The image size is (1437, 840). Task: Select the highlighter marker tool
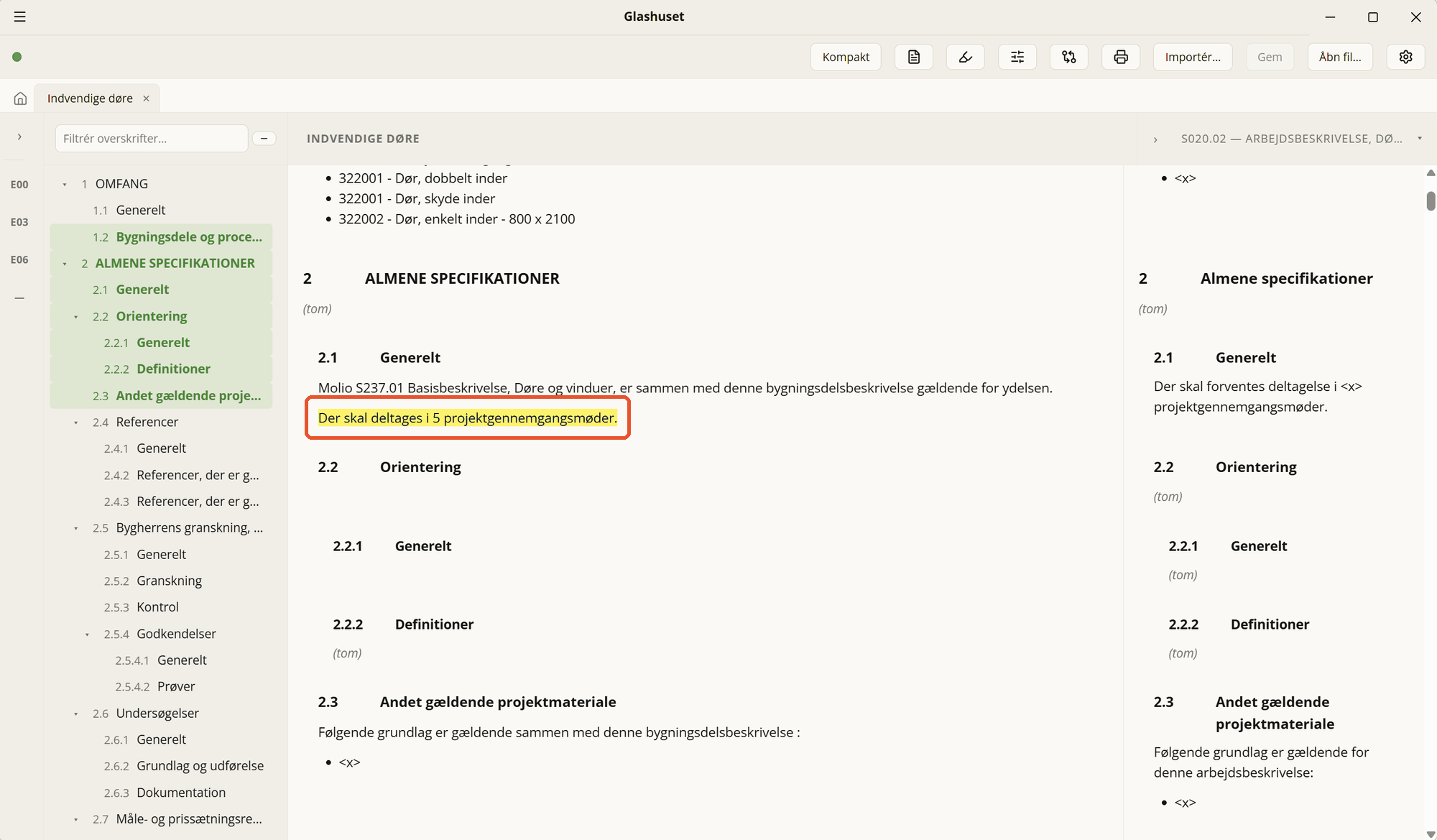966,57
